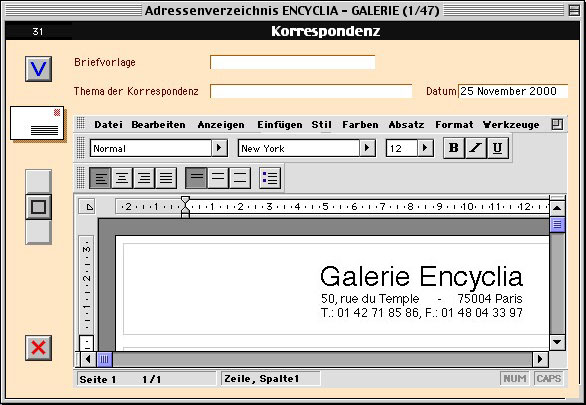The width and height of the screenshot is (586, 405).
Task: Click the telephone and fax number line
Action: pyautogui.click(x=422, y=312)
